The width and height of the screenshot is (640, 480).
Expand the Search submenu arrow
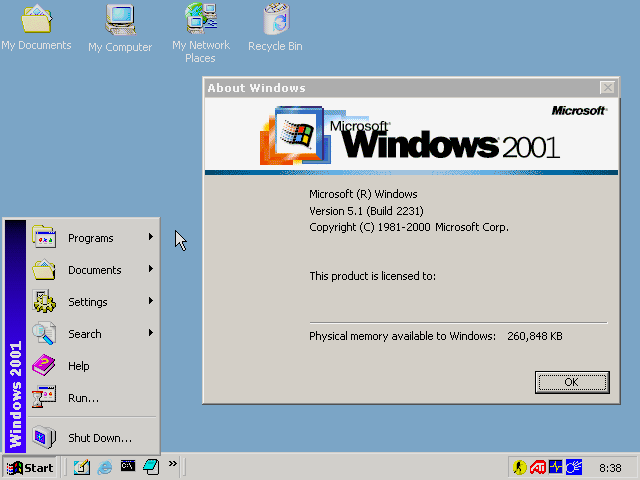[x=151, y=333]
